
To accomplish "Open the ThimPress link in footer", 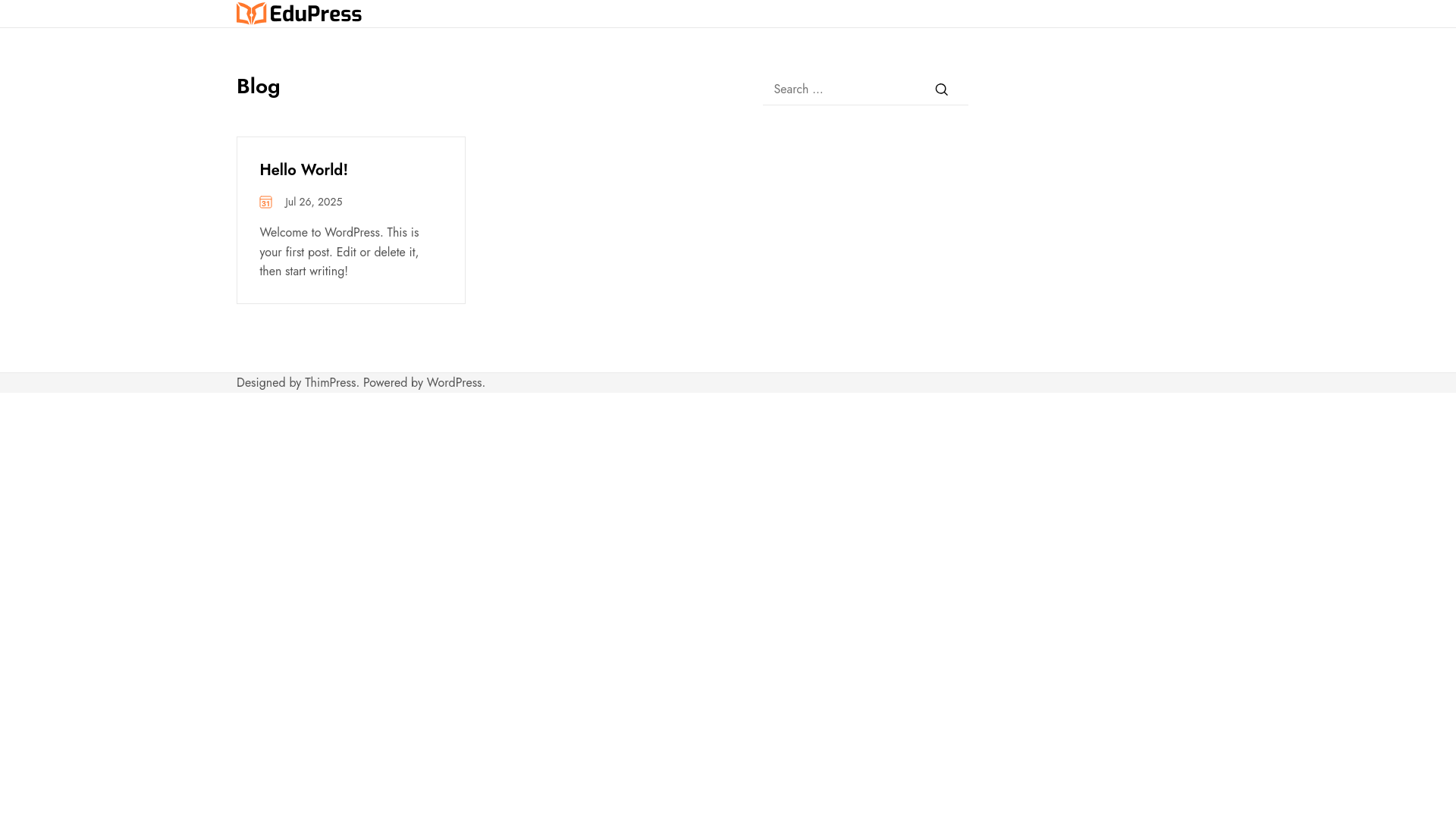I will point(330,383).
